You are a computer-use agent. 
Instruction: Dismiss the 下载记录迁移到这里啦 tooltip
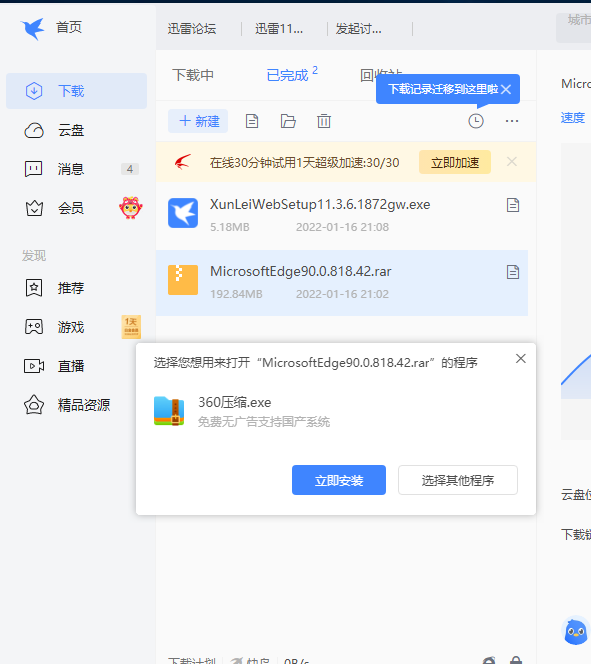click(506, 89)
